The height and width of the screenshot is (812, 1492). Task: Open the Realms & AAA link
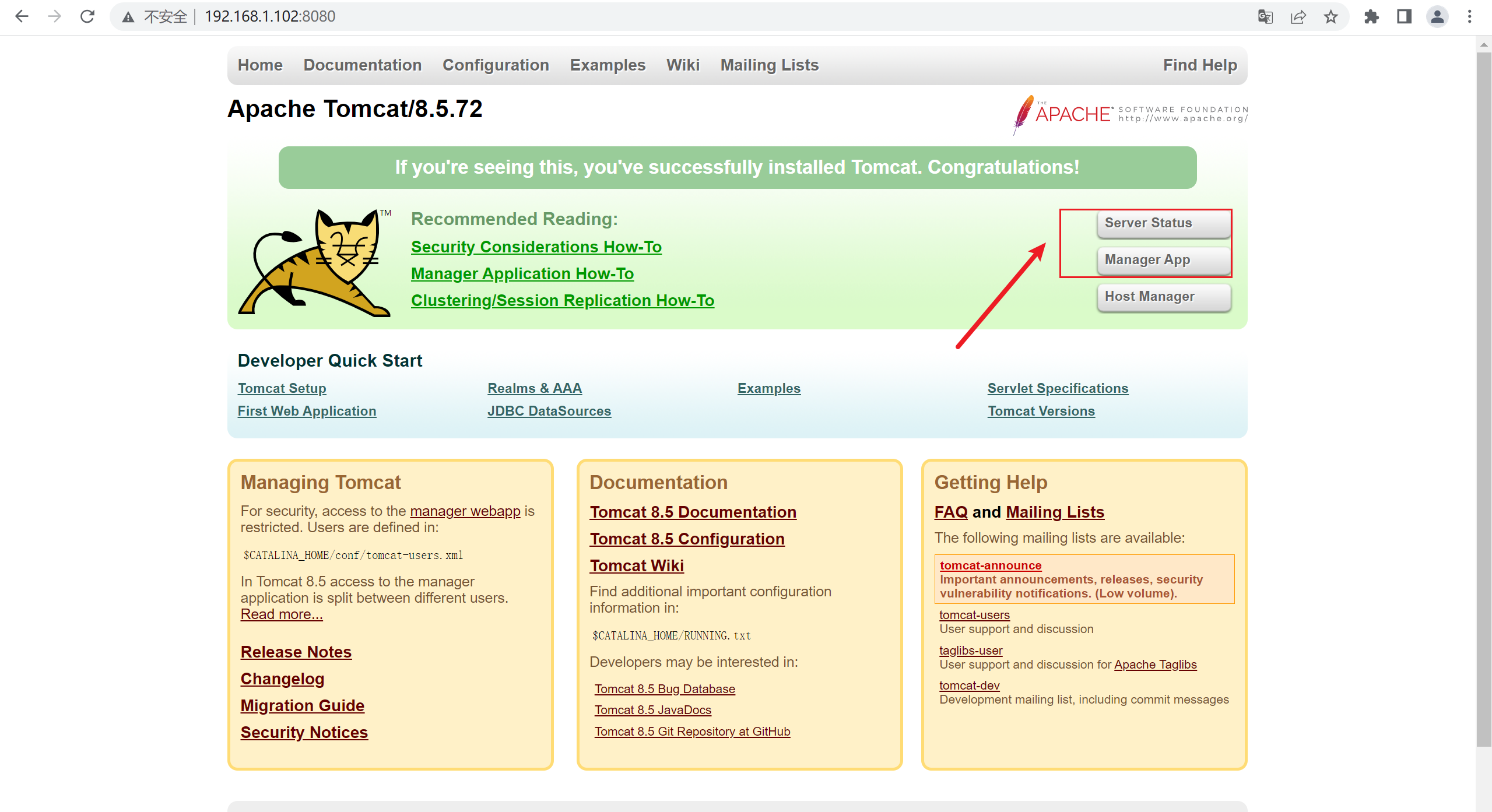[x=535, y=388]
